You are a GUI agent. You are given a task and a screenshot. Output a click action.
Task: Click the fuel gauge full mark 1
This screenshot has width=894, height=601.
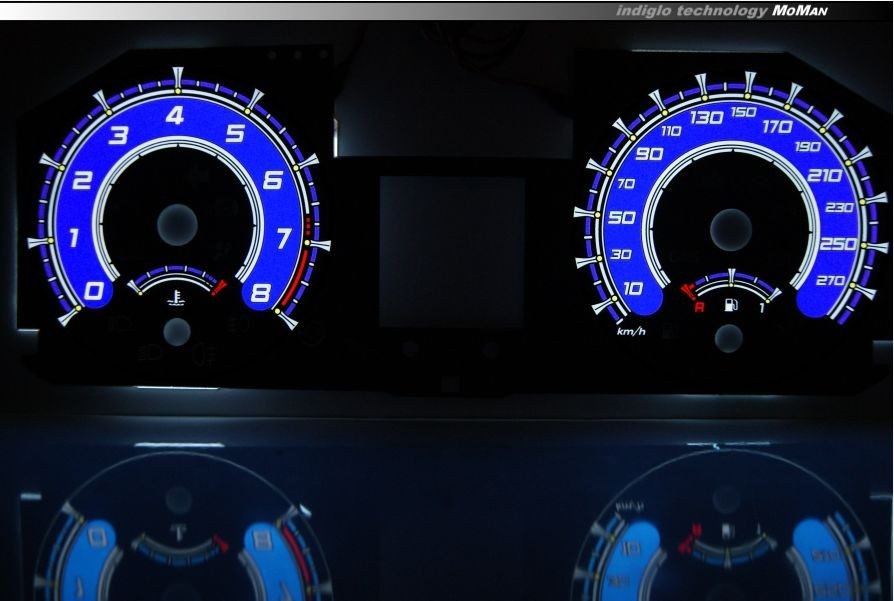(x=762, y=306)
